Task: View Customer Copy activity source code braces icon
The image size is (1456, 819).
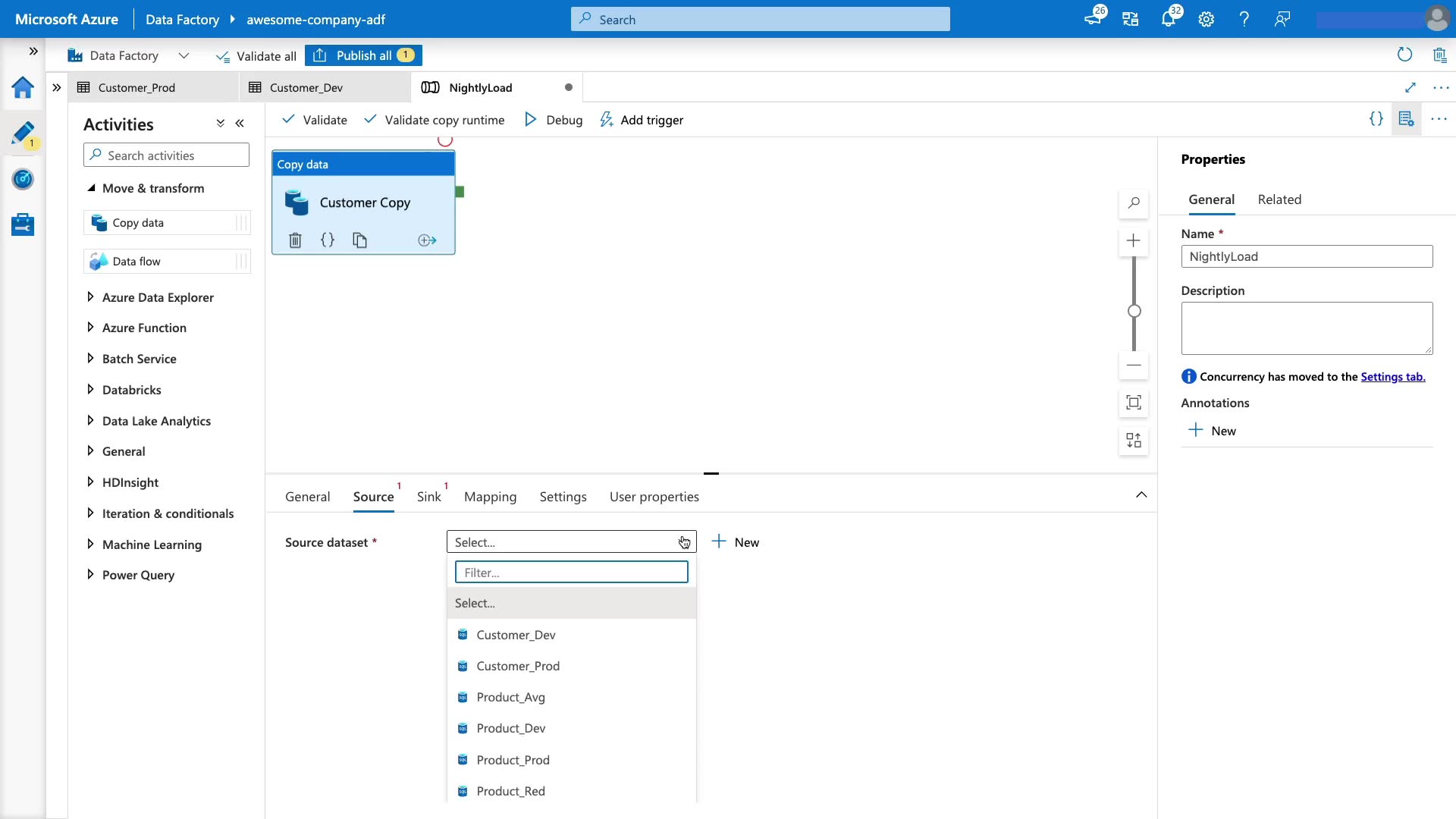Action: (328, 240)
